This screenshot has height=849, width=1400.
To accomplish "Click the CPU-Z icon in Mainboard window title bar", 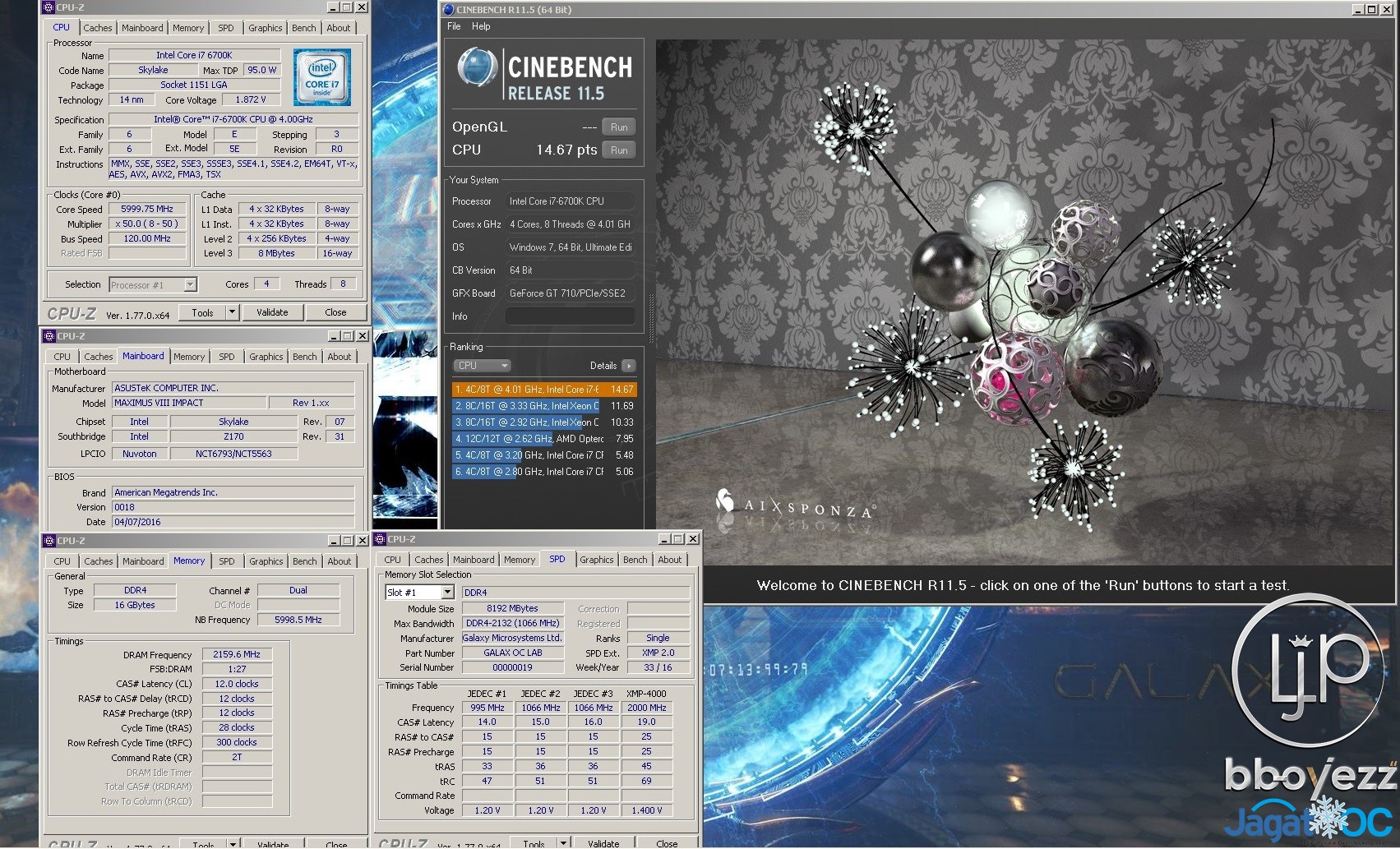I will pos(49,336).
